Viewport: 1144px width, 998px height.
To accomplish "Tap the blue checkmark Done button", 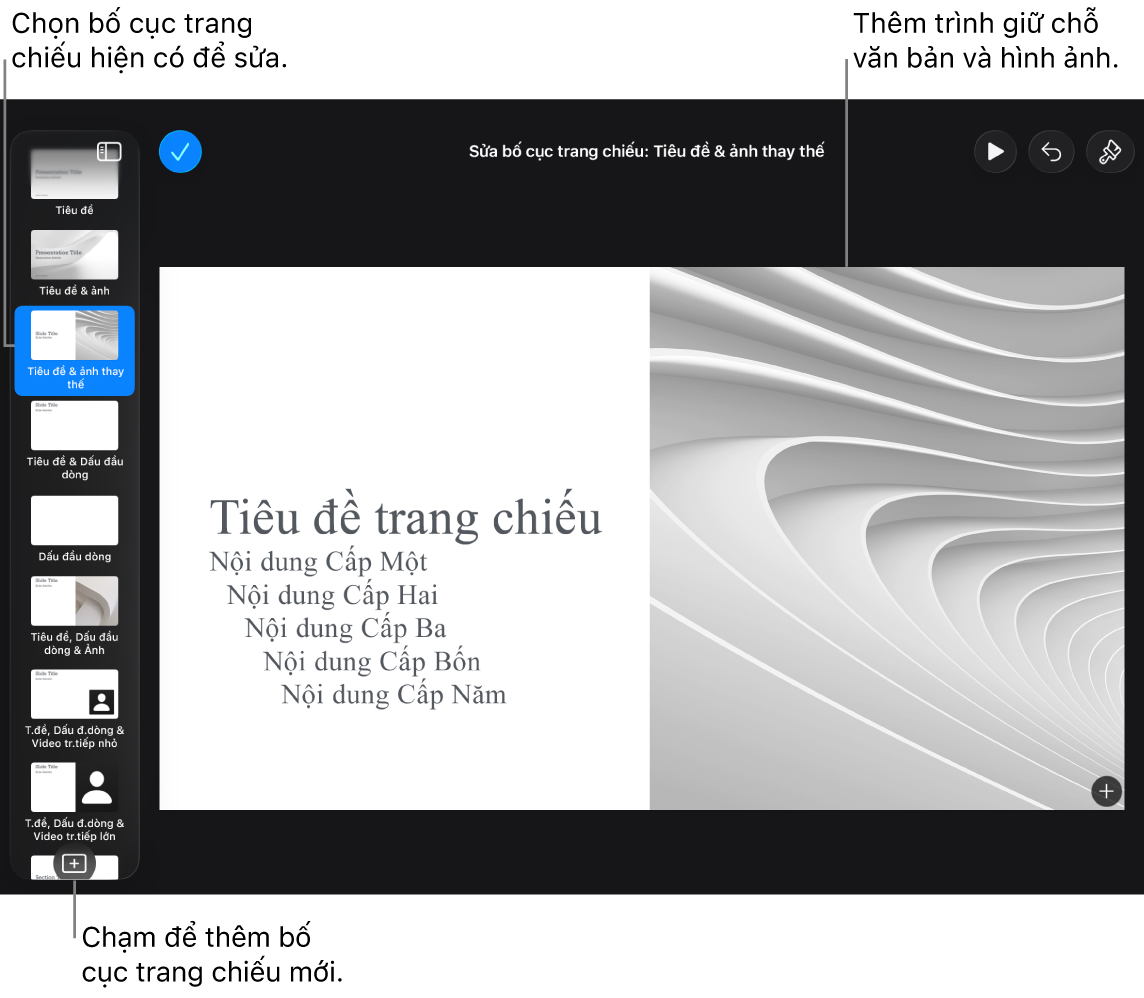I will [x=180, y=152].
